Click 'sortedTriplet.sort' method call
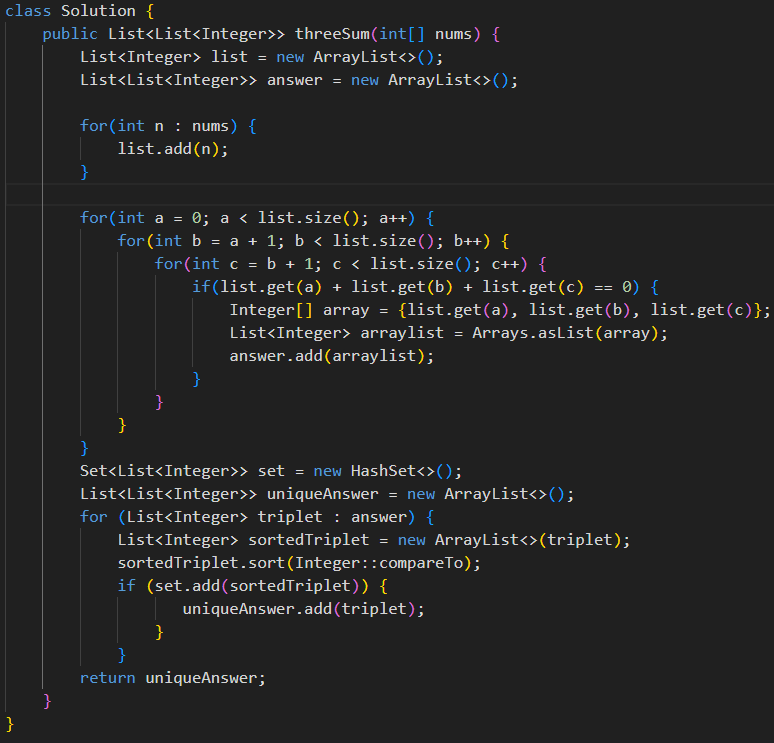The width and height of the screenshot is (774, 743). 201,563
